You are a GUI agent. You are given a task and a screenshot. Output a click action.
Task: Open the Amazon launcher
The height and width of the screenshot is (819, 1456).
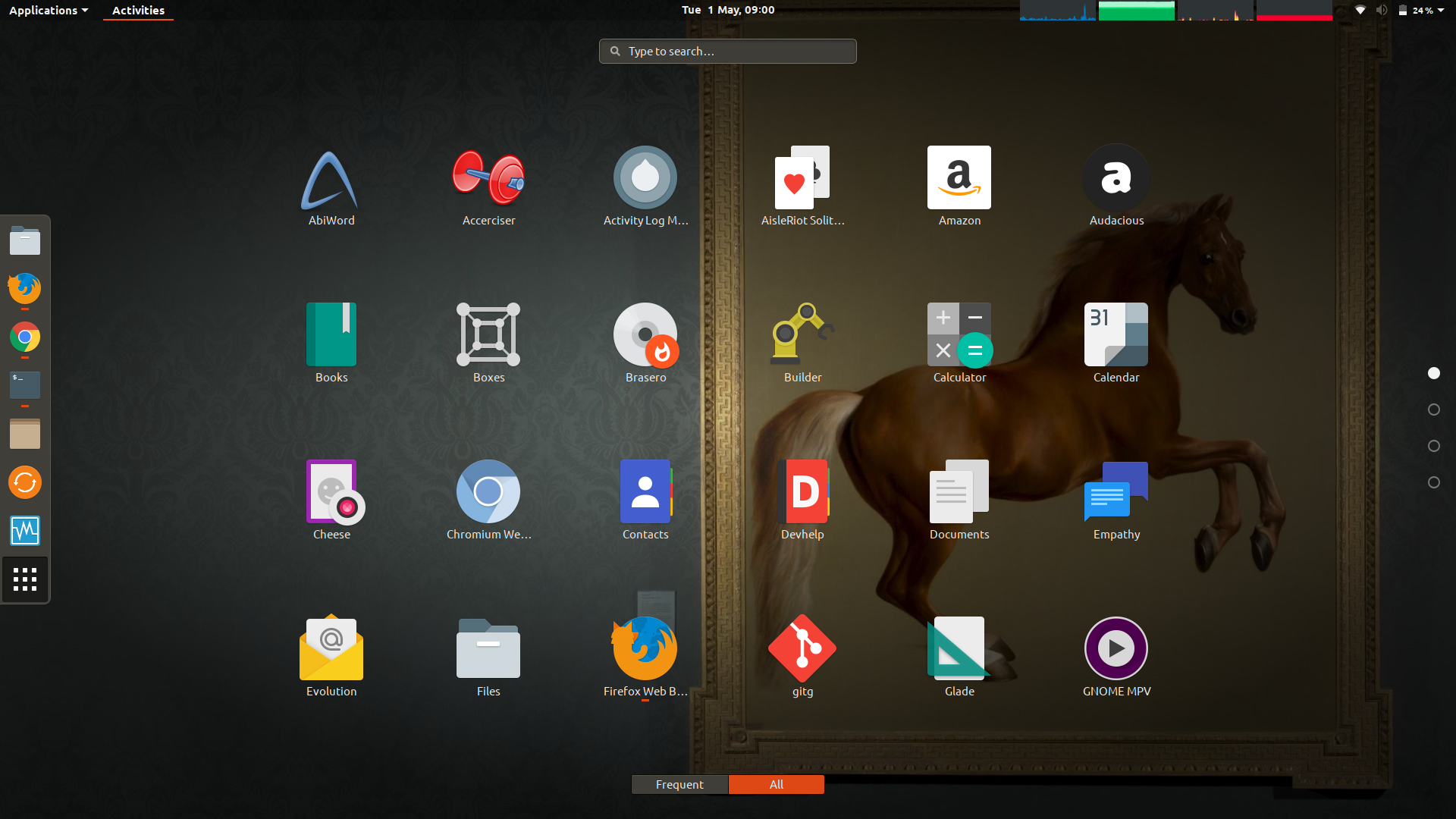coord(959,187)
